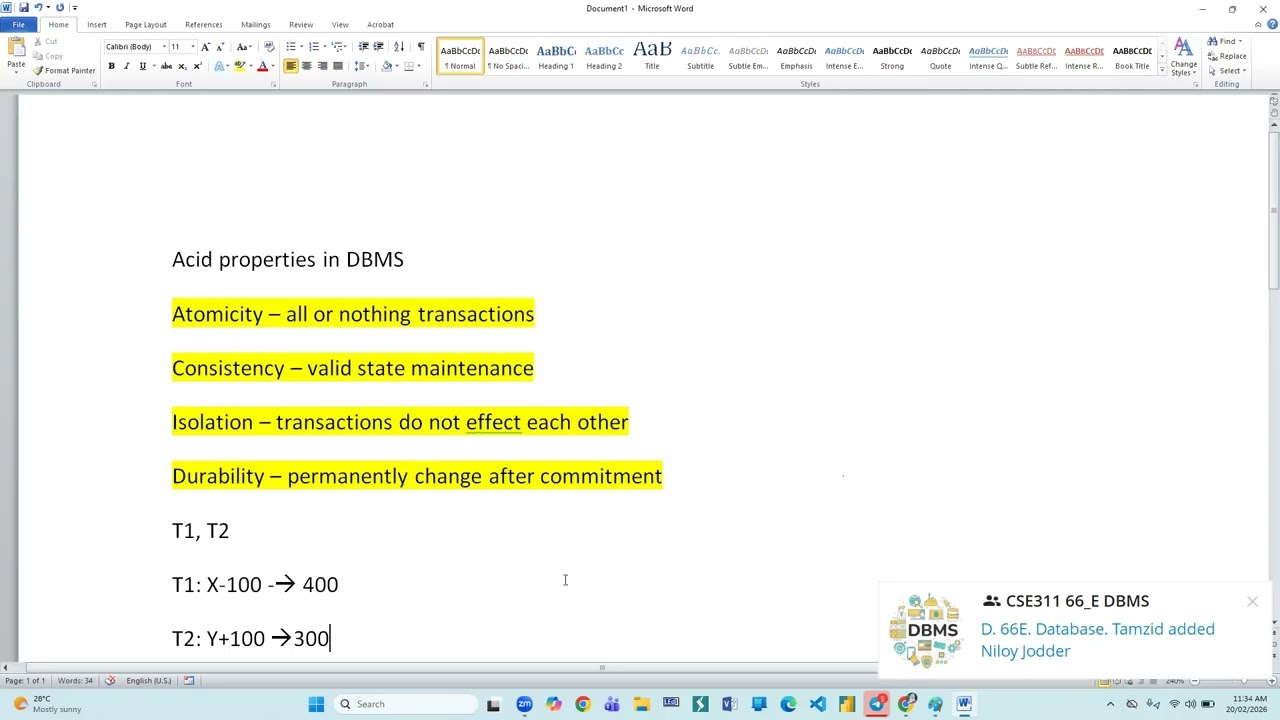Image resolution: width=1280 pixels, height=720 pixels.
Task: Apply yellow text highlight color
Action: (238, 66)
